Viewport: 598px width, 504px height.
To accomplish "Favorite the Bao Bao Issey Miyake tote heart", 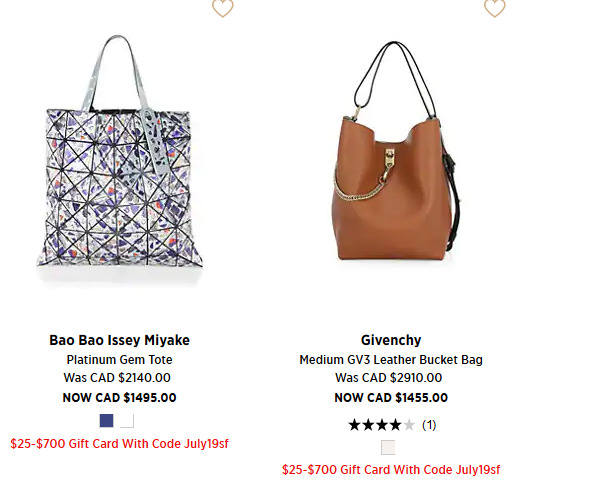I will [223, 8].
